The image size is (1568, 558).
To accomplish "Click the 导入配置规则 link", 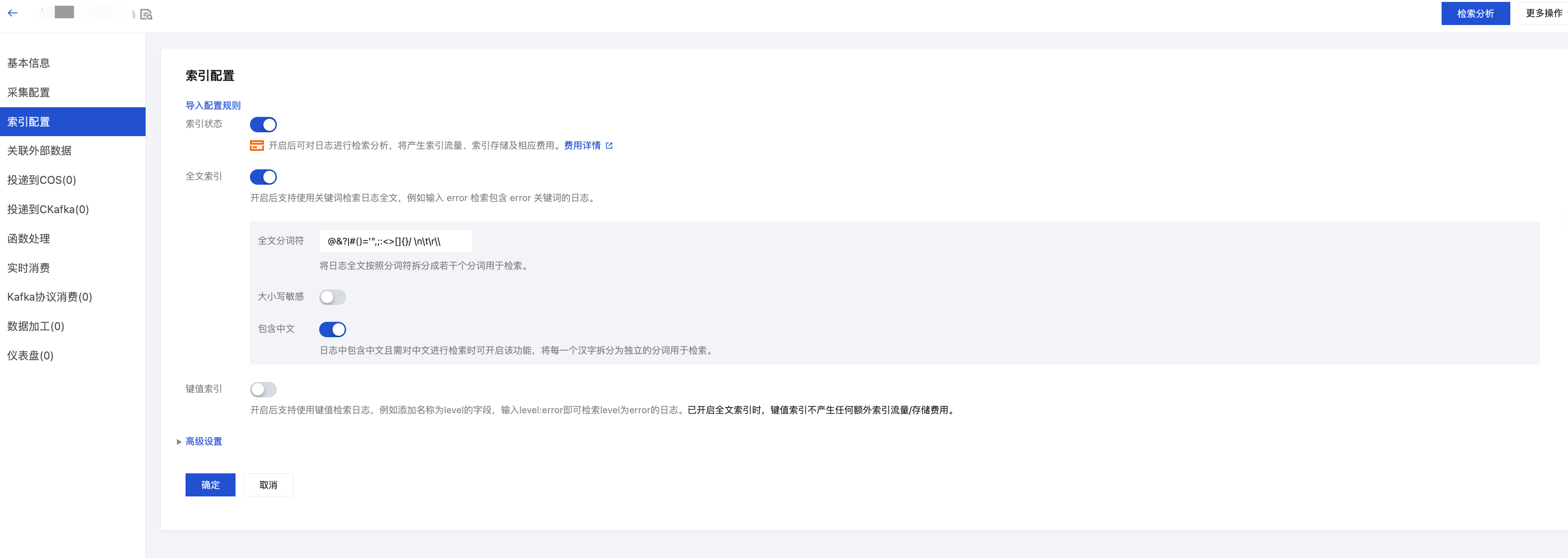I will (x=213, y=105).
